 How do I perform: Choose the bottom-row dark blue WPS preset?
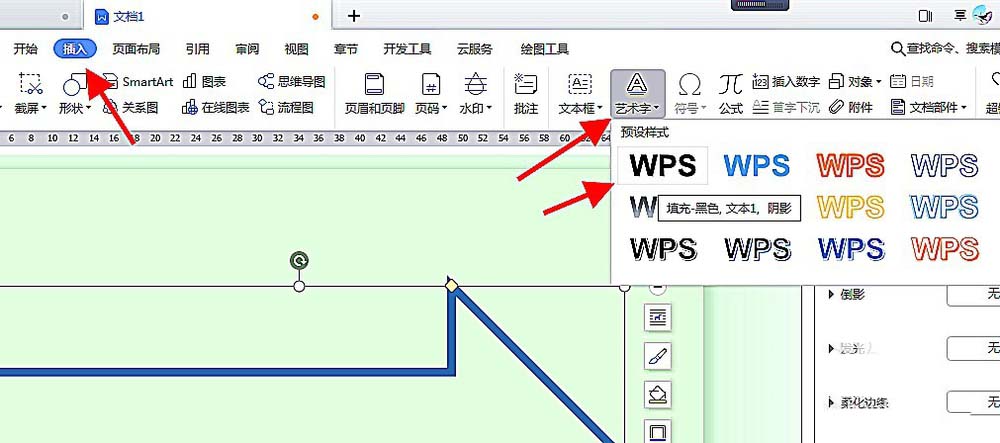pyautogui.click(x=850, y=249)
